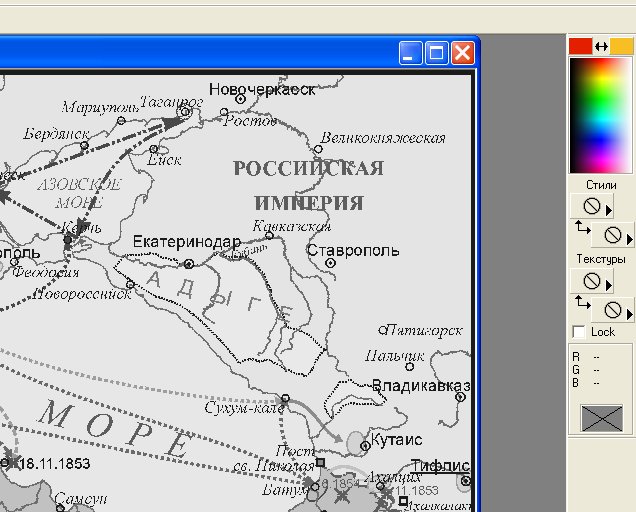Click the Кавказская label on map

click(x=292, y=226)
